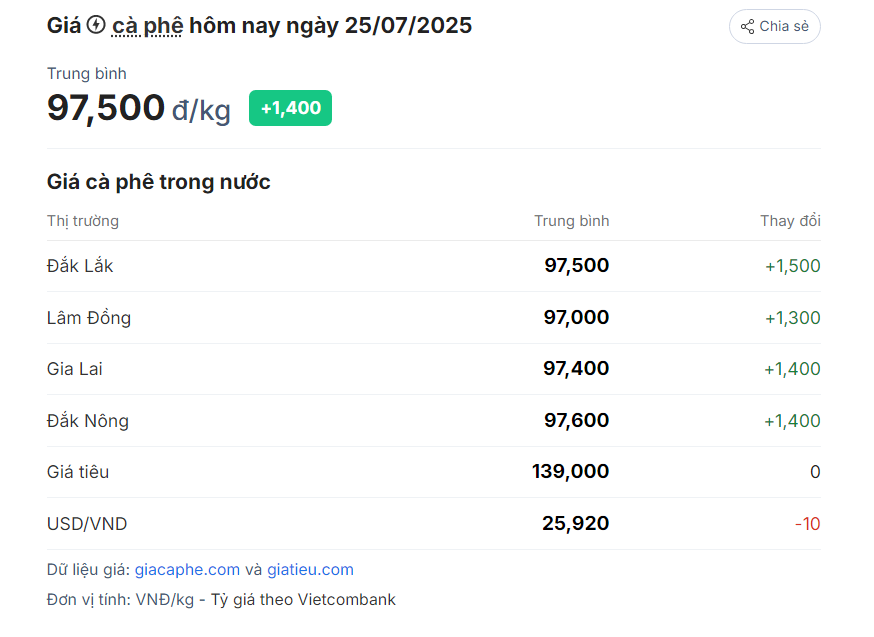Select the Gia Lai market row
The image size is (874, 637).
click(434, 369)
